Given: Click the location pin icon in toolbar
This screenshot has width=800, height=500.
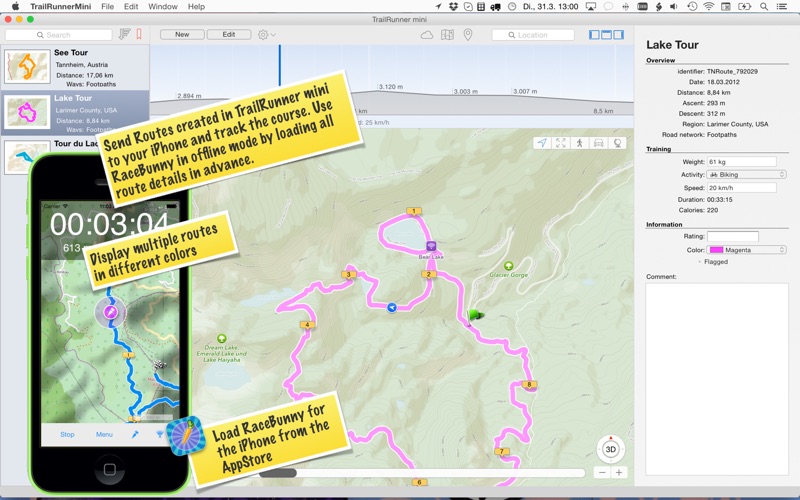Looking at the screenshot, I should click(x=468, y=35).
